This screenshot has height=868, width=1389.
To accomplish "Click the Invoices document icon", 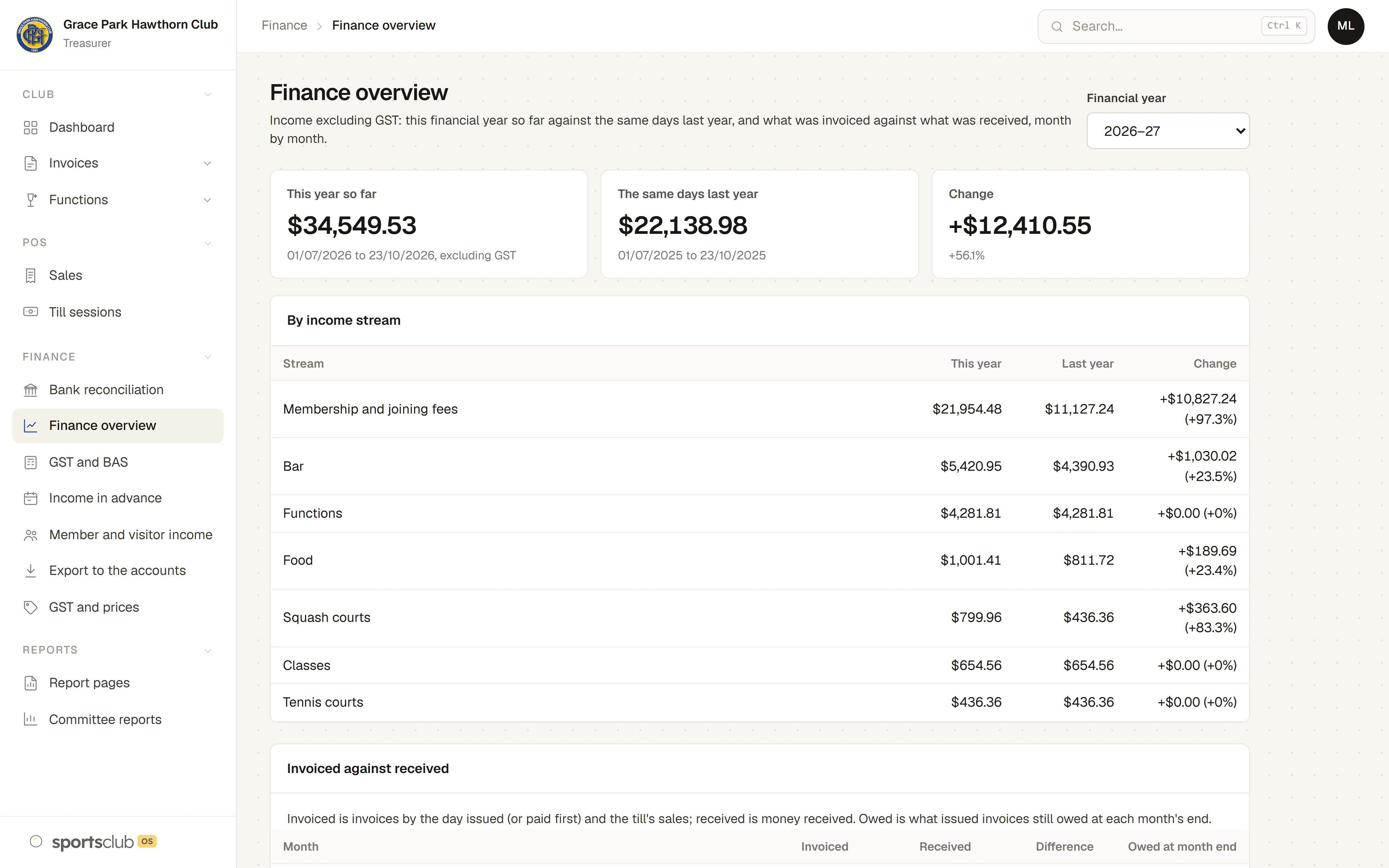I will point(30,164).
